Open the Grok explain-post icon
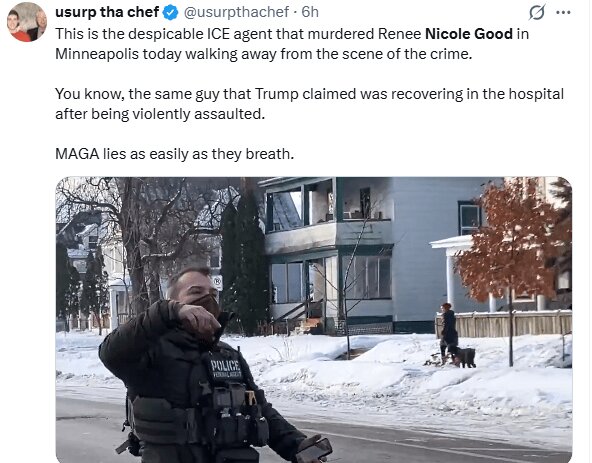 [536, 12]
